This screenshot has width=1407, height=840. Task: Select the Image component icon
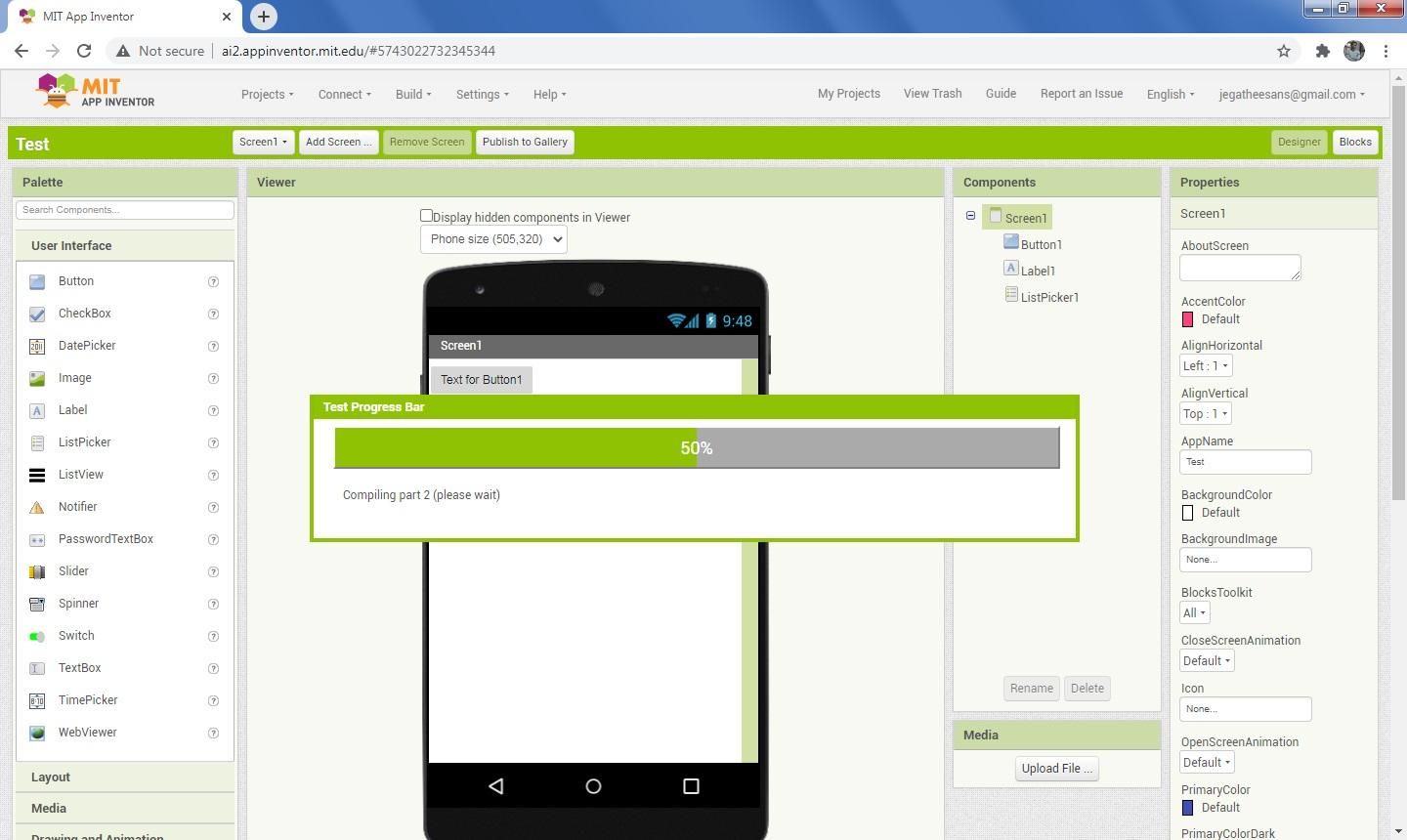click(x=37, y=378)
